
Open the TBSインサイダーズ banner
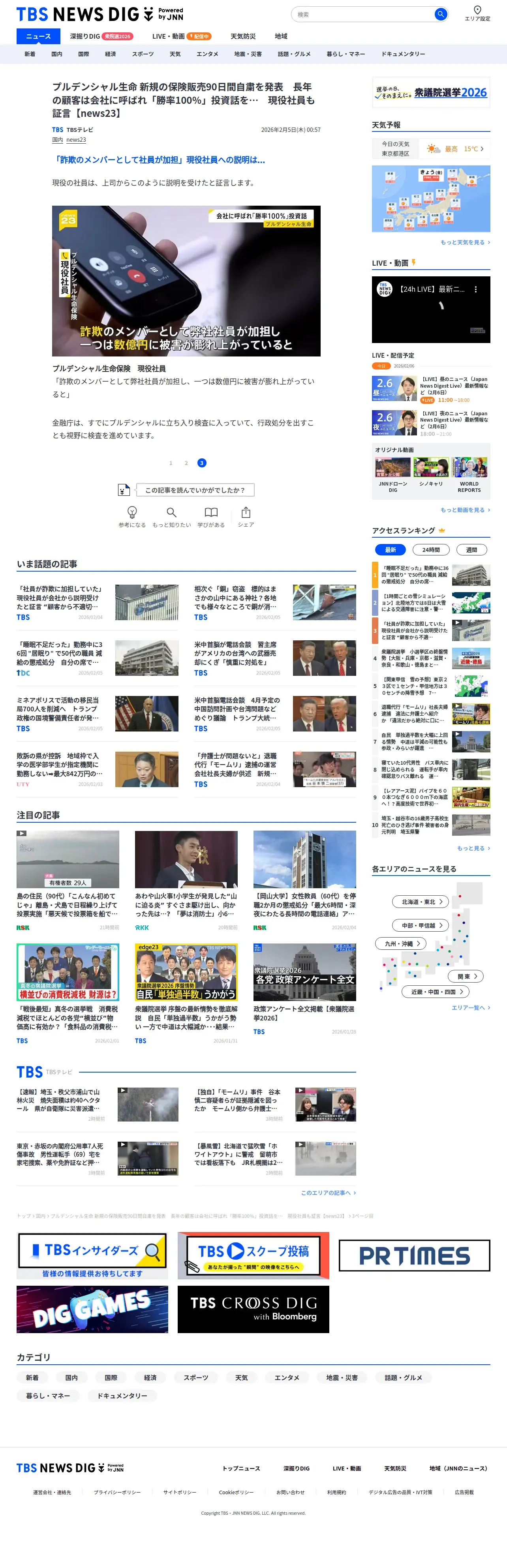coord(92,1256)
